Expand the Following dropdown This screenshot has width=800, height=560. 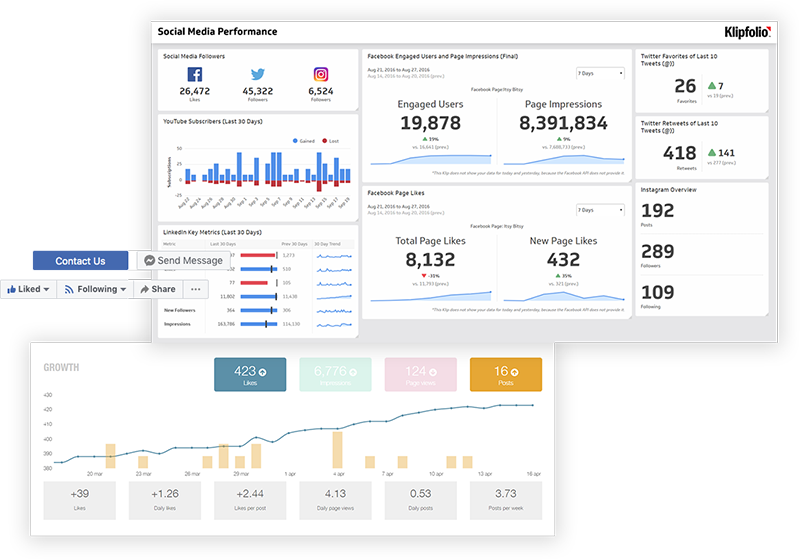pyautogui.click(x=95, y=289)
